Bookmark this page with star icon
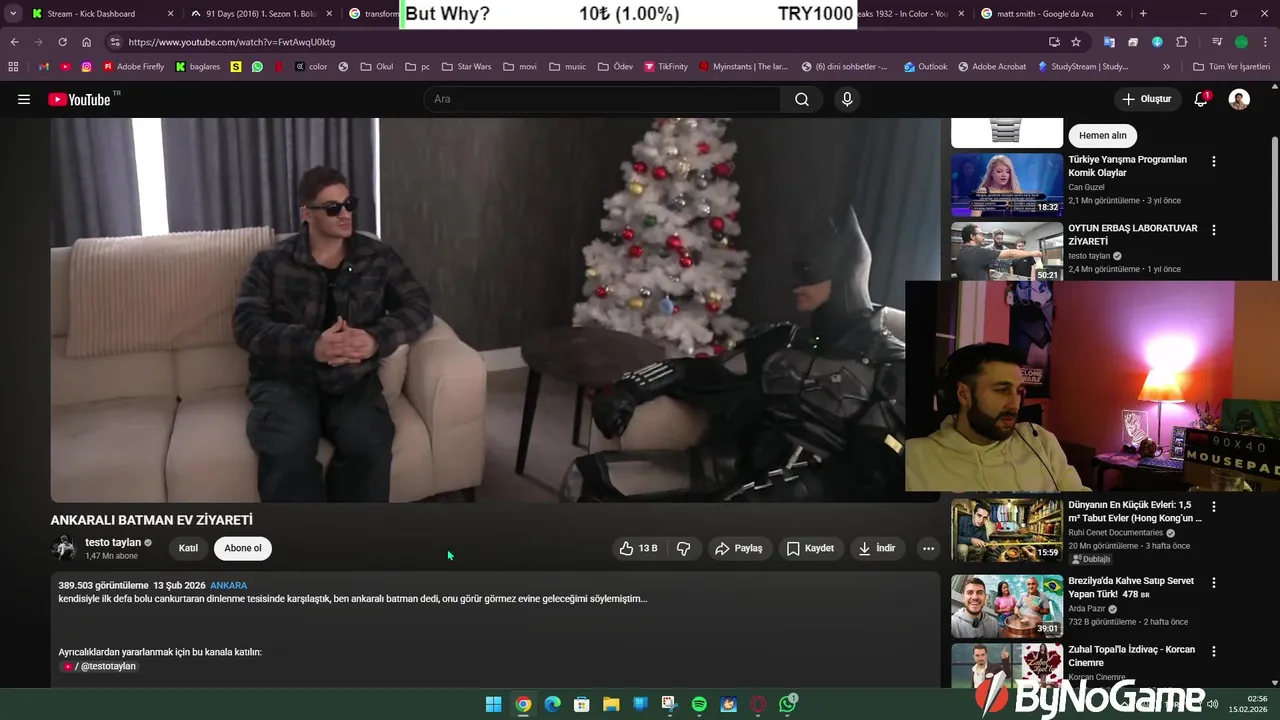 pos(1076,42)
